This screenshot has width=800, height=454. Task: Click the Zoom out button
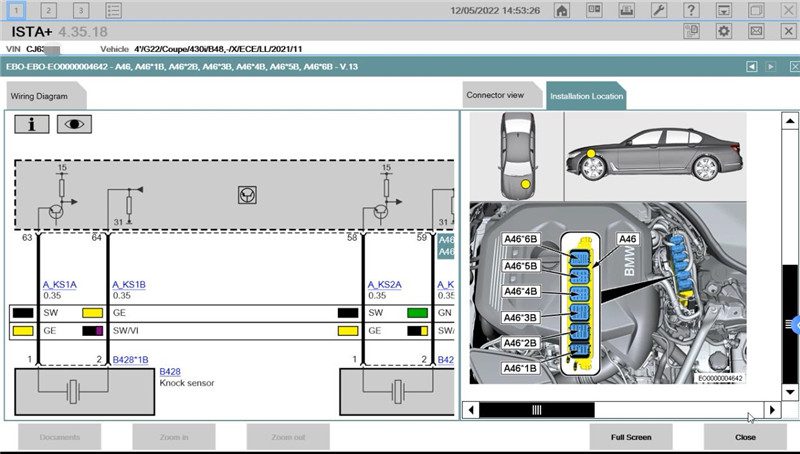(288, 437)
